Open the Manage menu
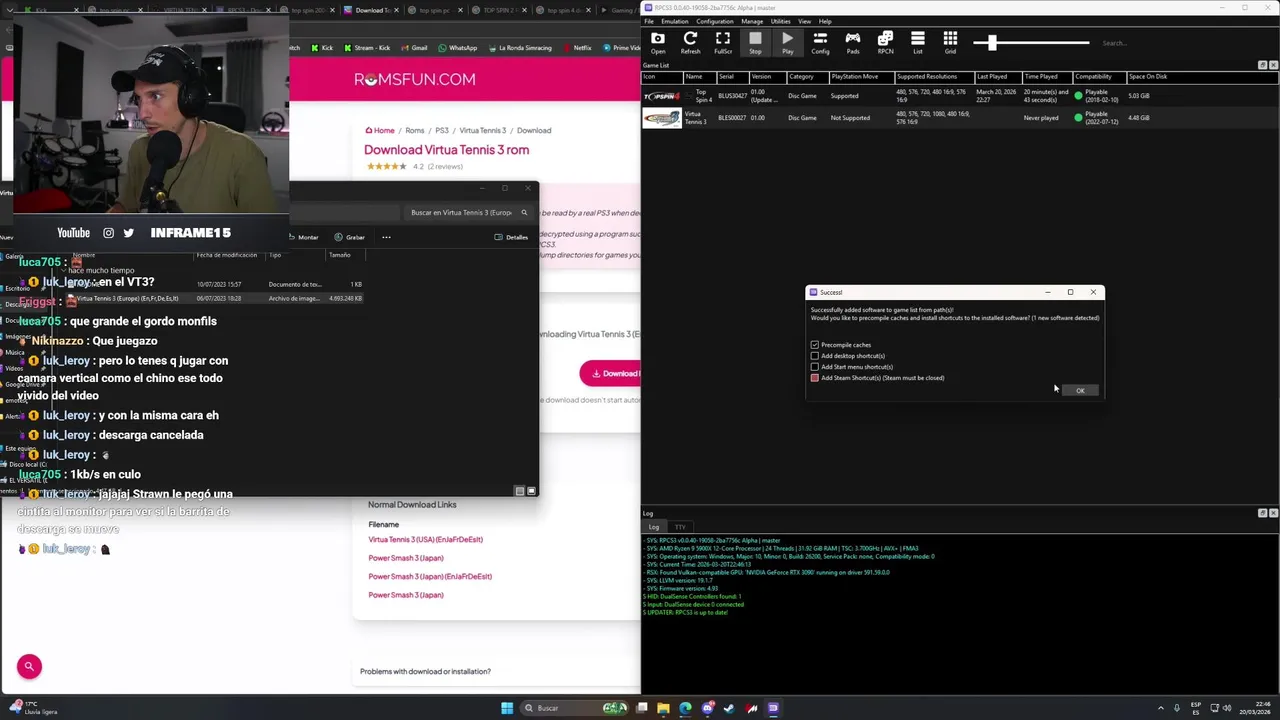 752,21
